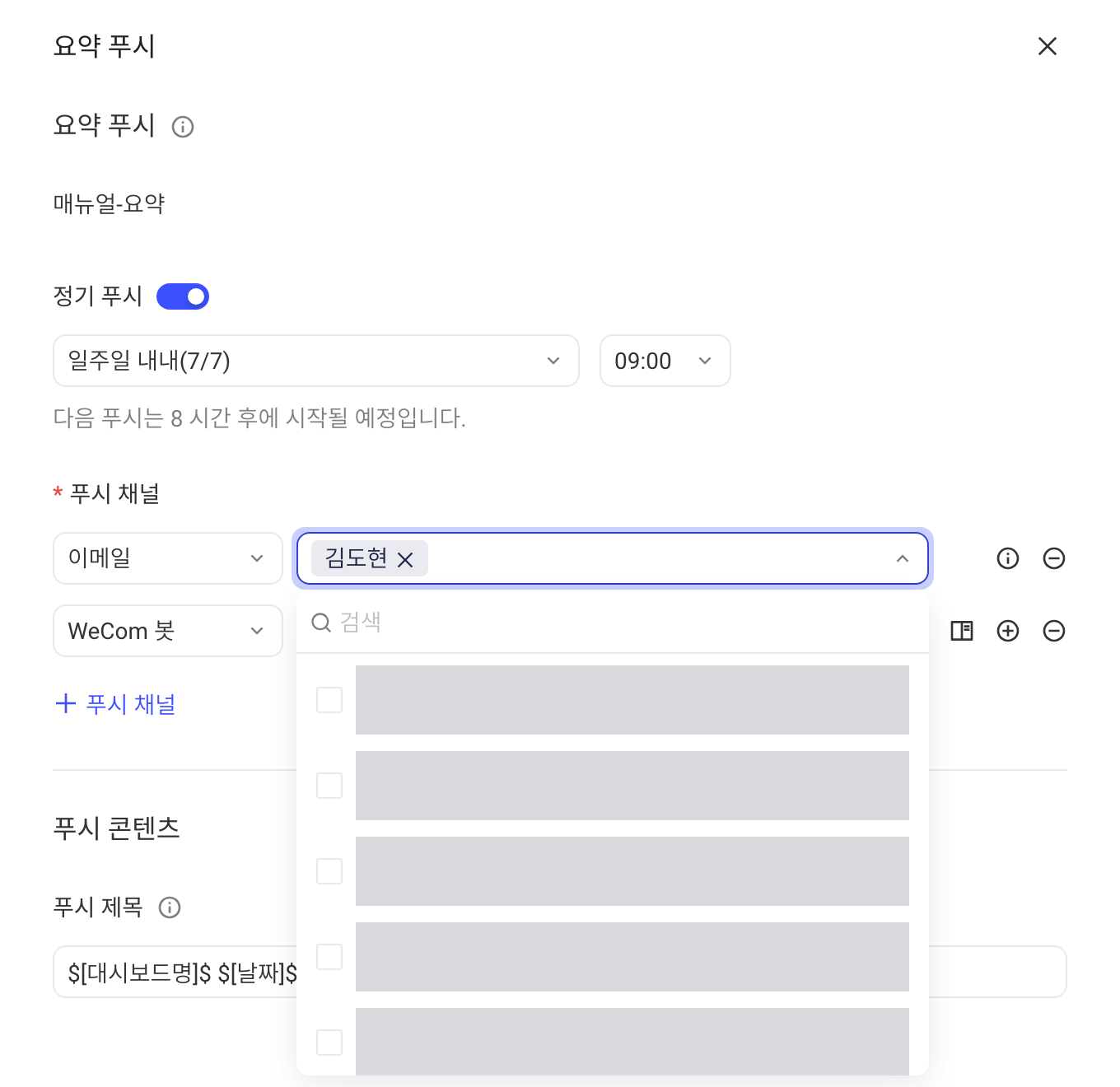Open the 일주일 내내(7/7) frequency dropdown

[x=316, y=361]
